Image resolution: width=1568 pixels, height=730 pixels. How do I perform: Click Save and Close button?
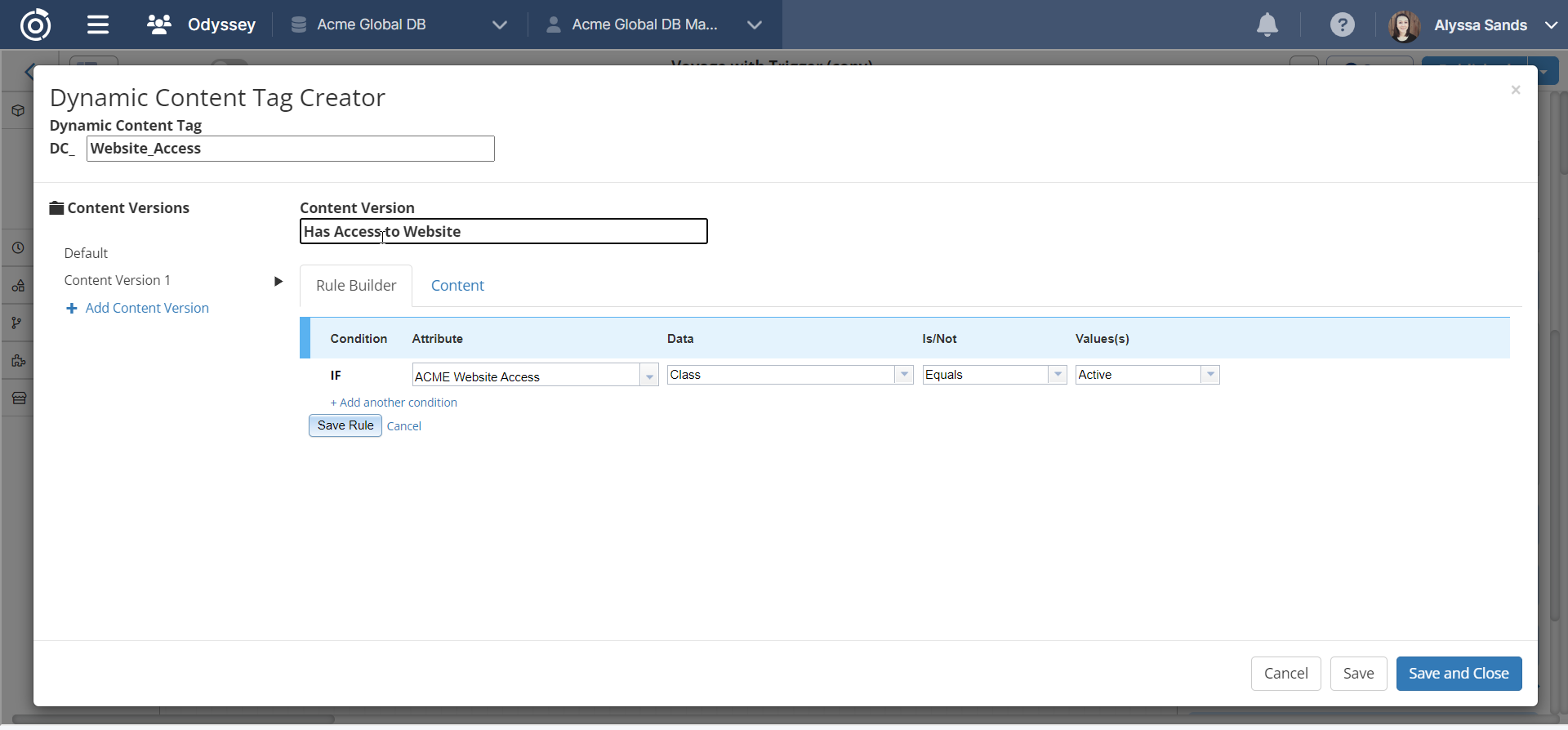click(1459, 674)
